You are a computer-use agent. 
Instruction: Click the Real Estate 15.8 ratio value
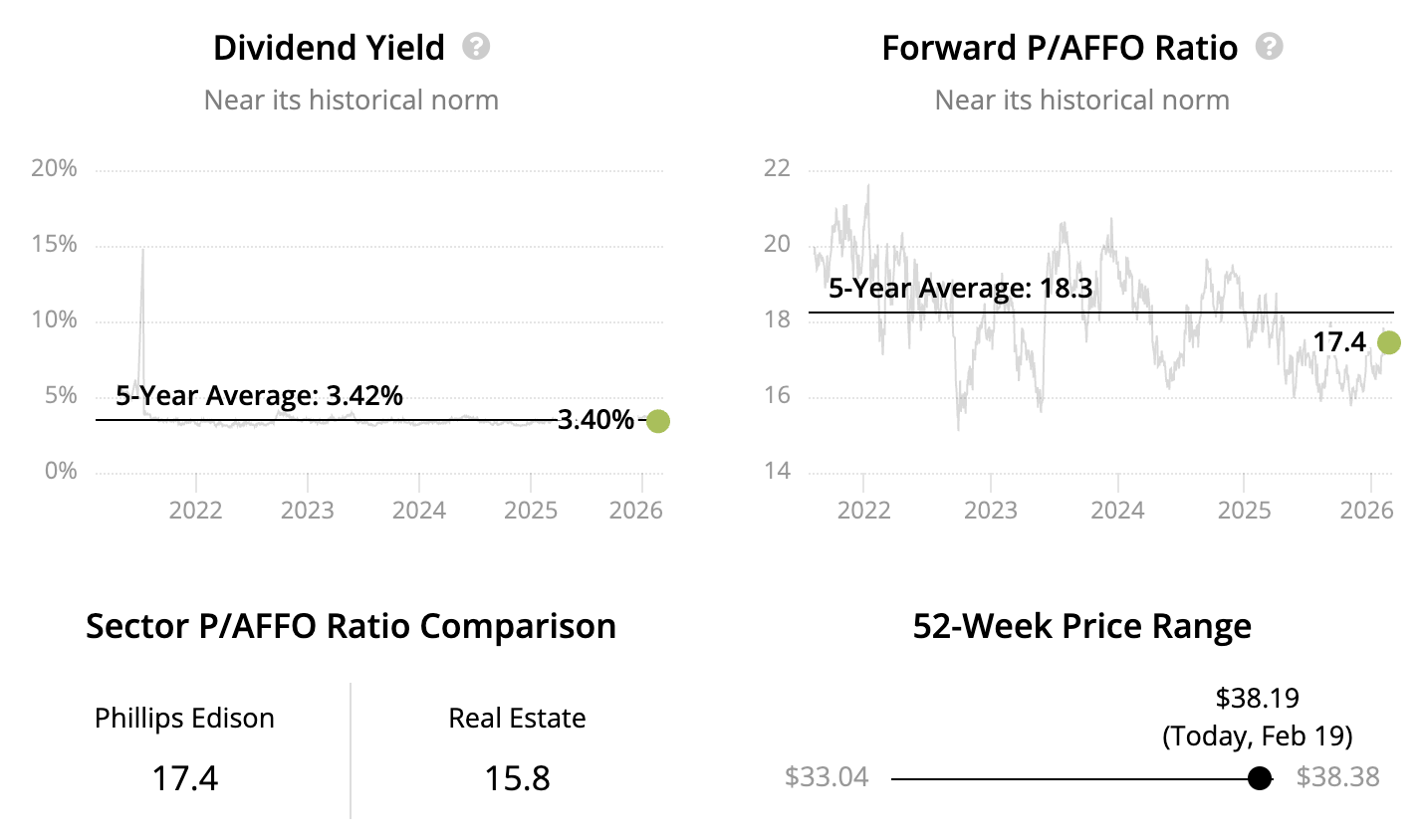(517, 778)
